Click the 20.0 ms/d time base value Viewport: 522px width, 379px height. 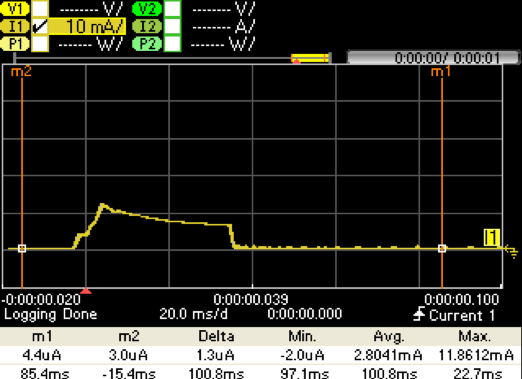coord(193,314)
